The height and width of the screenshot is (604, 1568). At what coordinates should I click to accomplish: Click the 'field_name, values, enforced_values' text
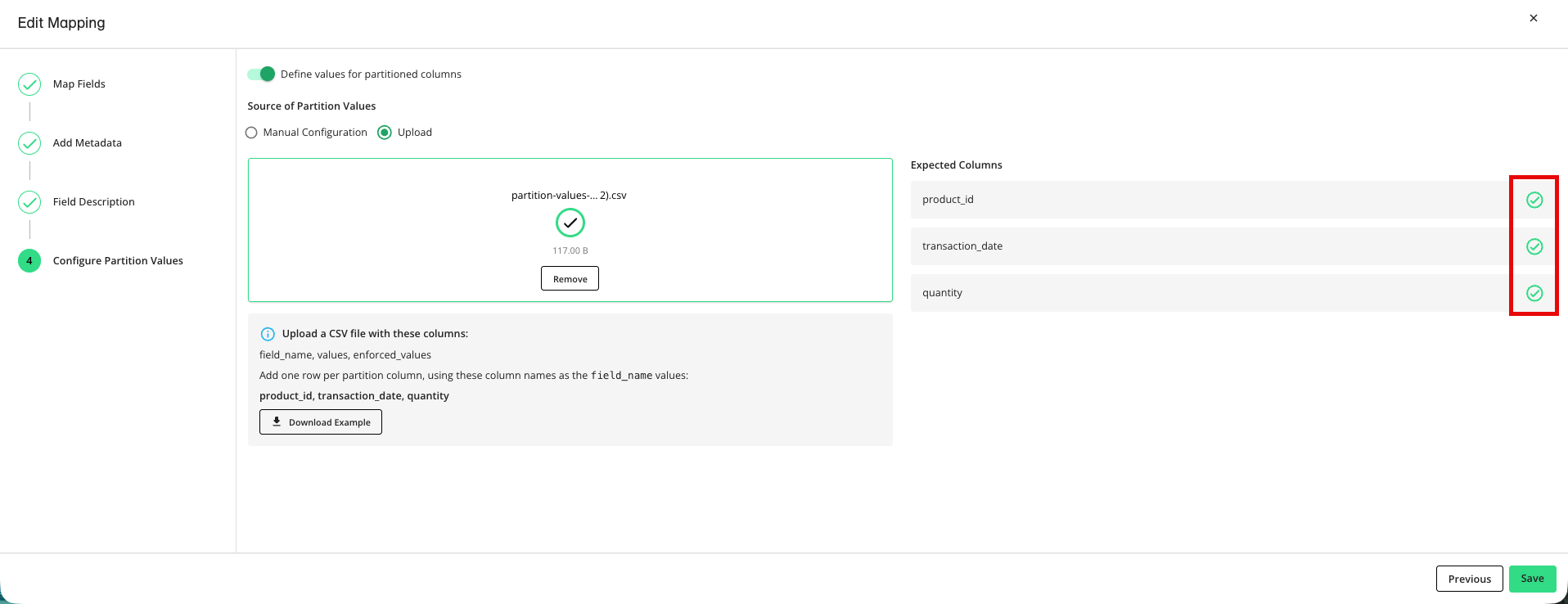pos(345,355)
